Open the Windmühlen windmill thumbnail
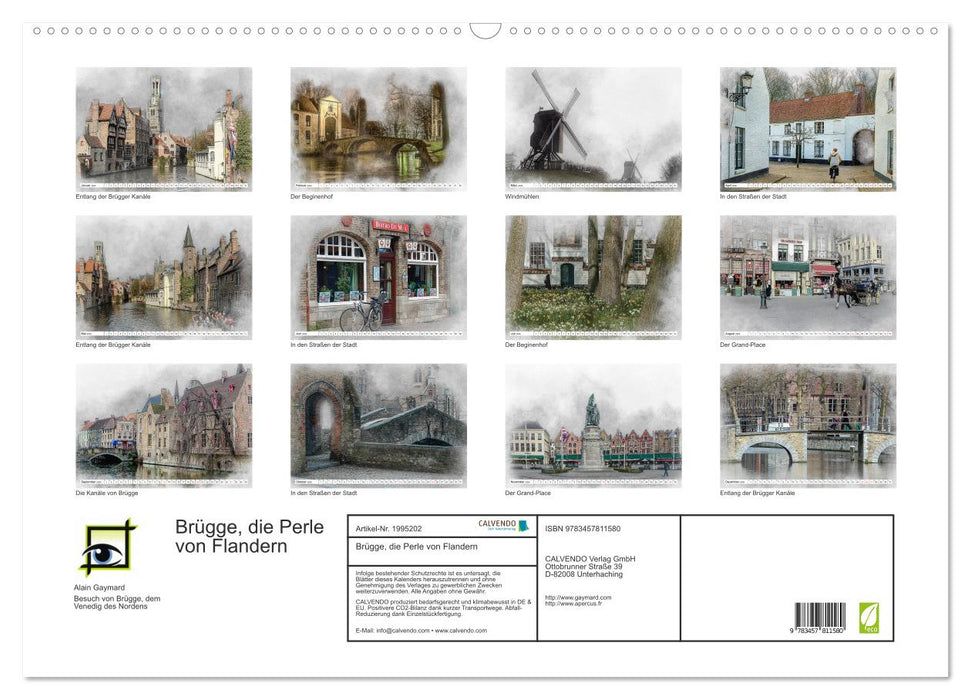This screenshot has width=971, height=700. tap(593, 128)
